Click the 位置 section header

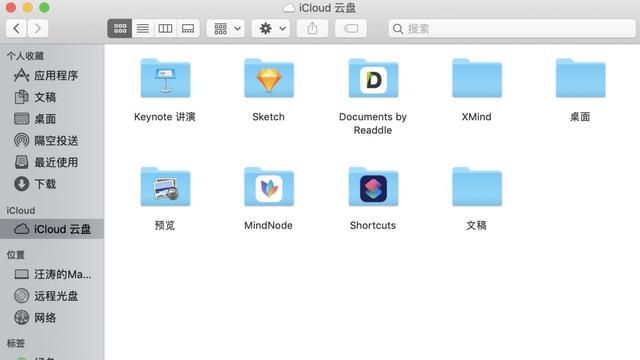pos(16,255)
